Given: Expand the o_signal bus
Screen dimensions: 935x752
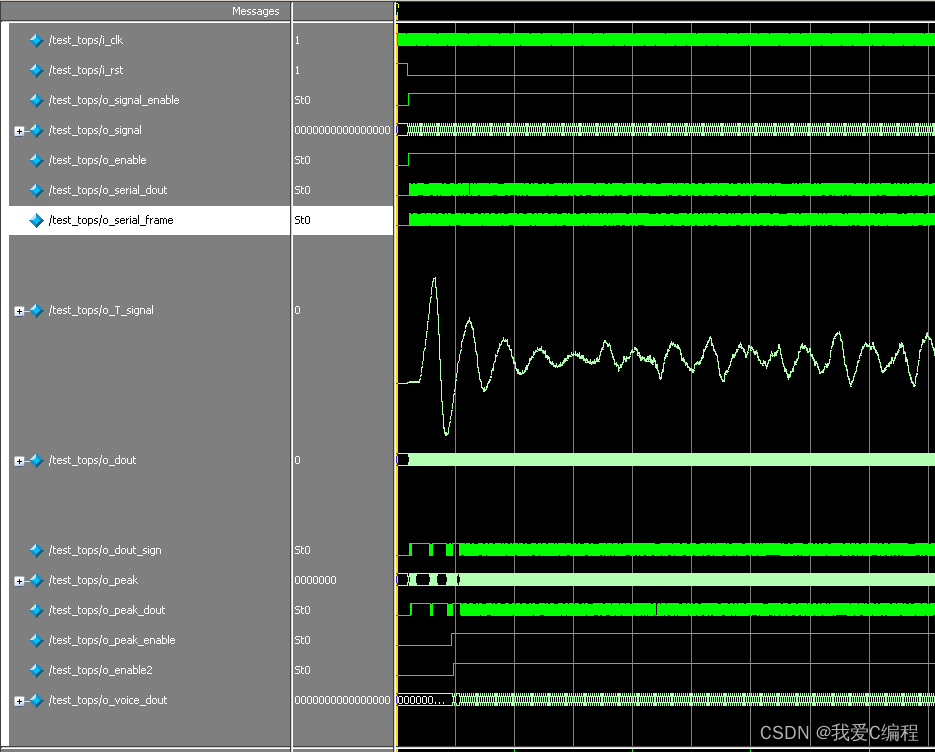Looking at the screenshot, I should [x=19, y=131].
